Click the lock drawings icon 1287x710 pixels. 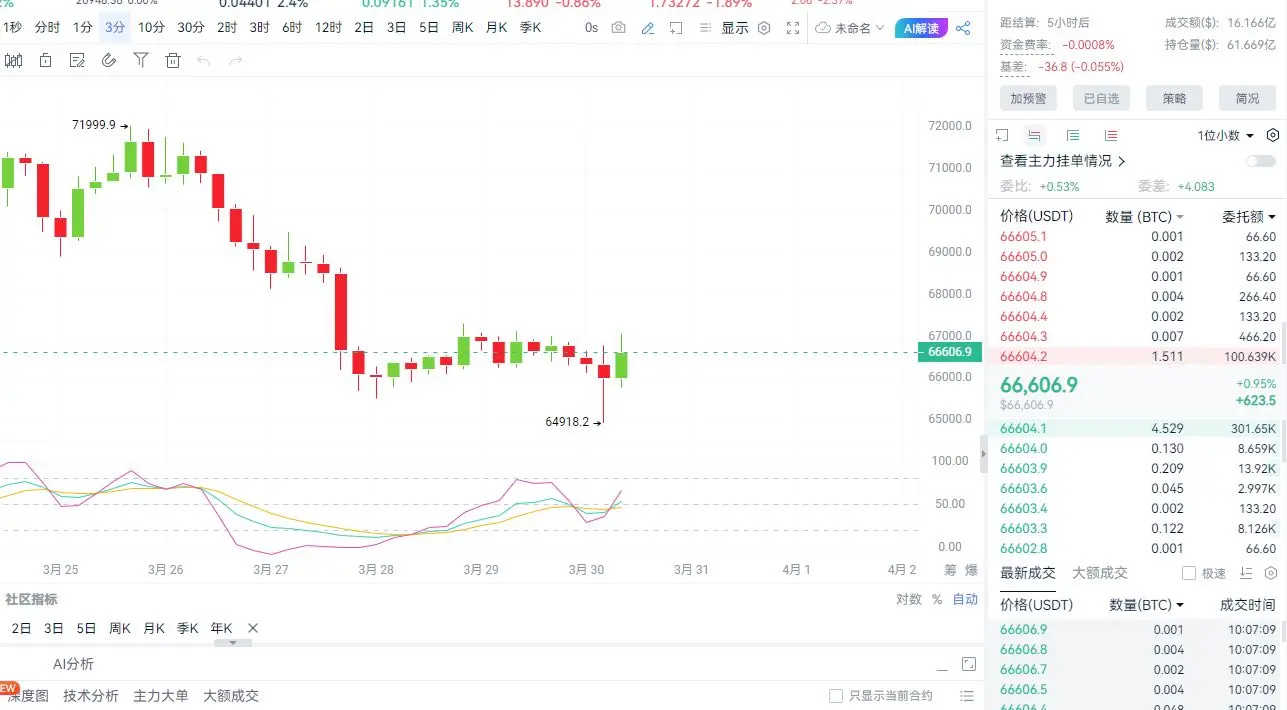point(45,61)
